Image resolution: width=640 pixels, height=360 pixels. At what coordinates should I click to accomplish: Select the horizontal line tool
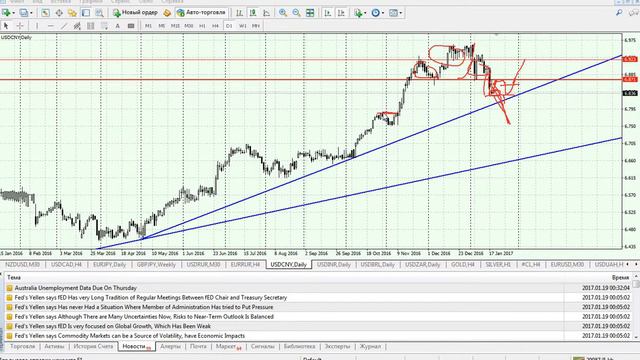tap(50, 26)
